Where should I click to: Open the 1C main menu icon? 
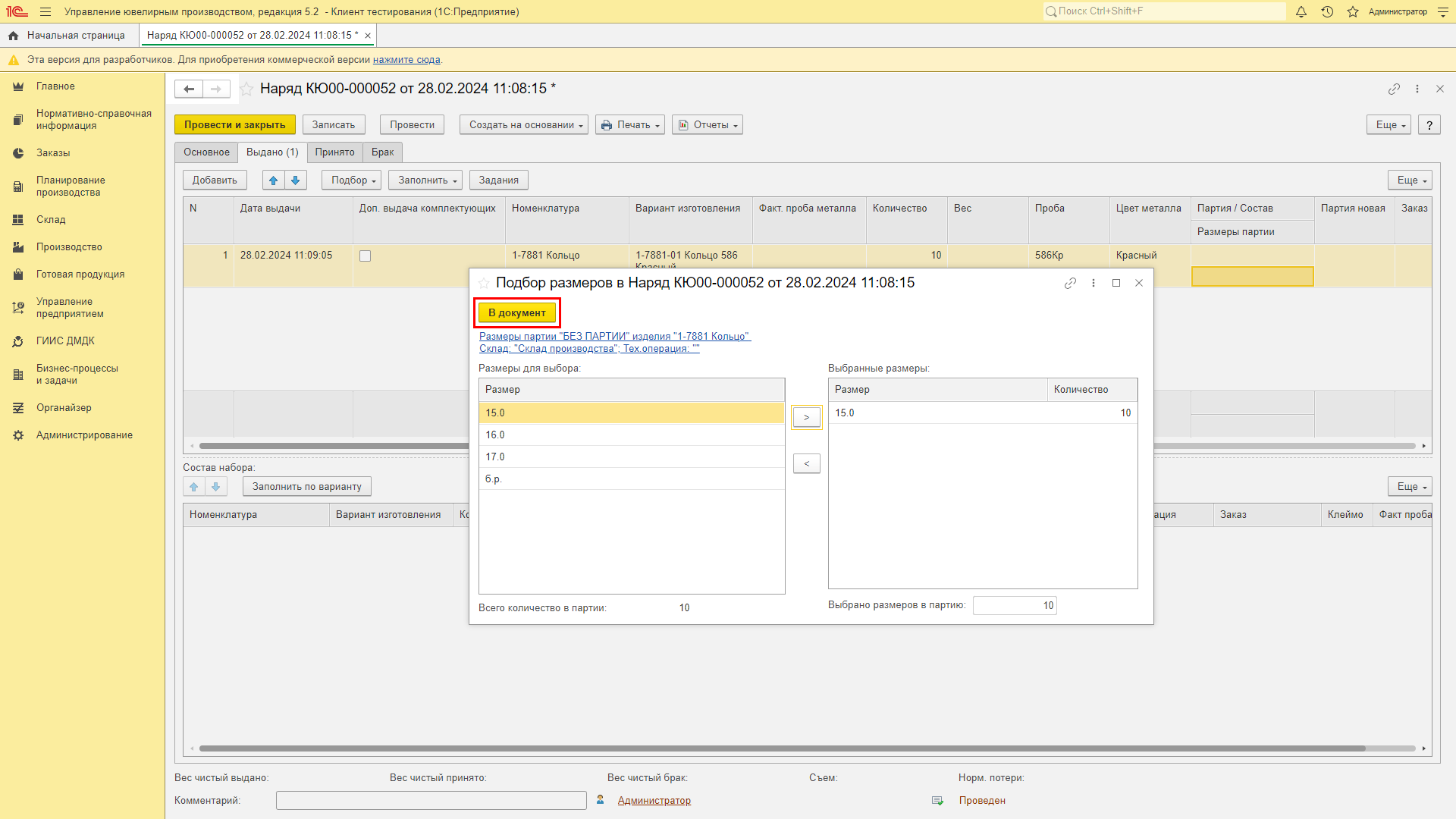pyautogui.click(x=17, y=11)
